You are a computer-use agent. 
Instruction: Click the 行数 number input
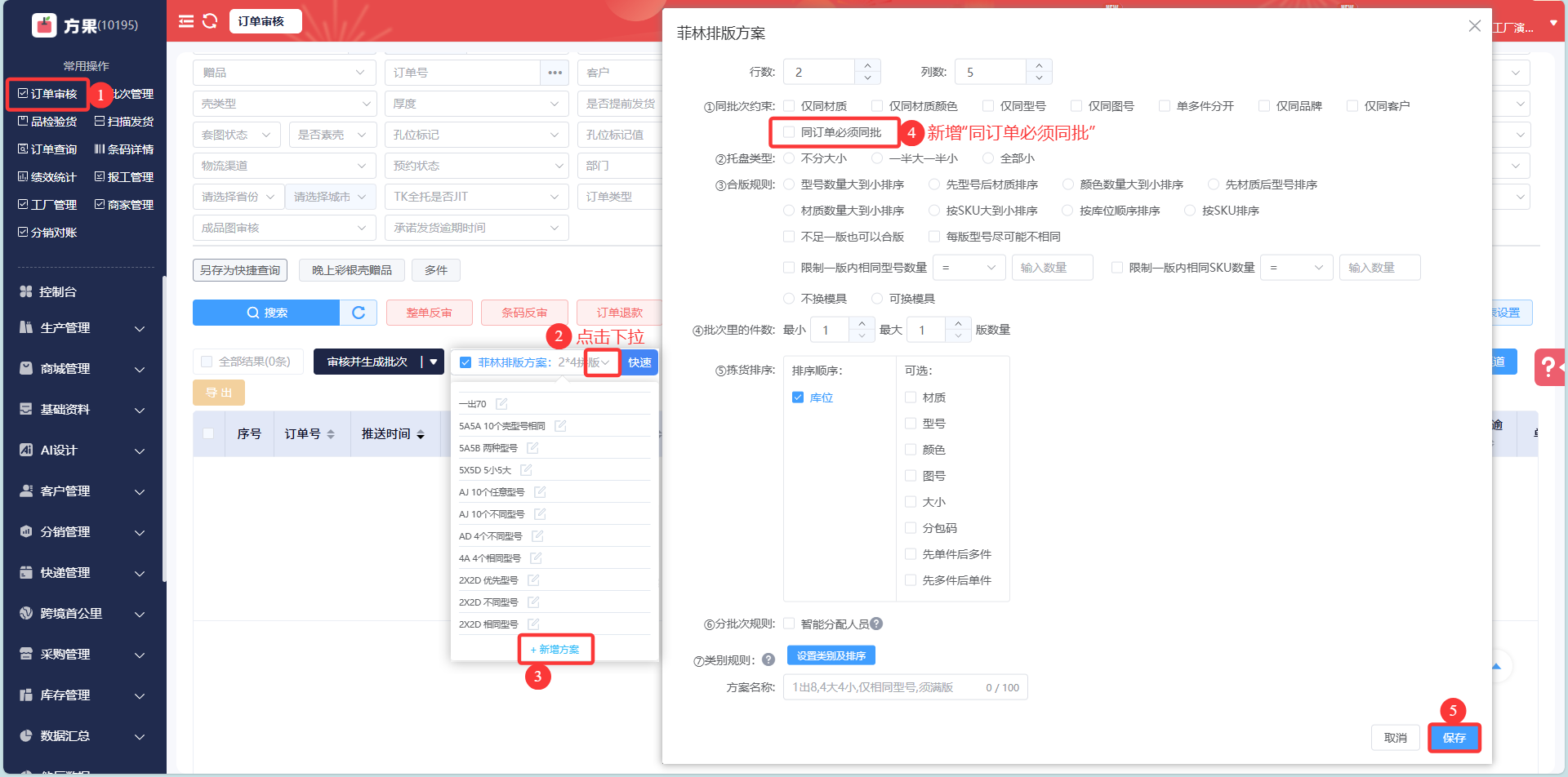(x=820, y=72)
